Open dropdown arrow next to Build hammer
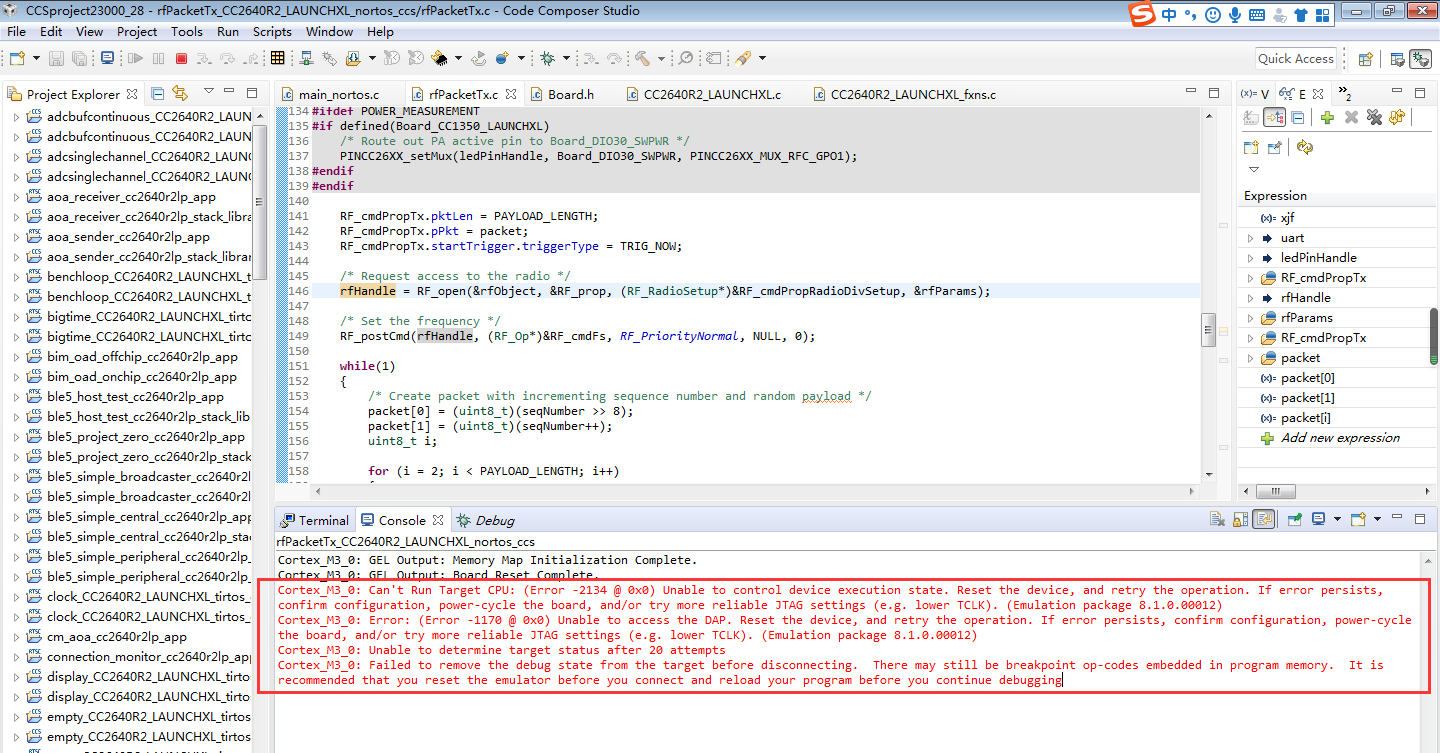The image size is (1440, 753). click(661, 59)
